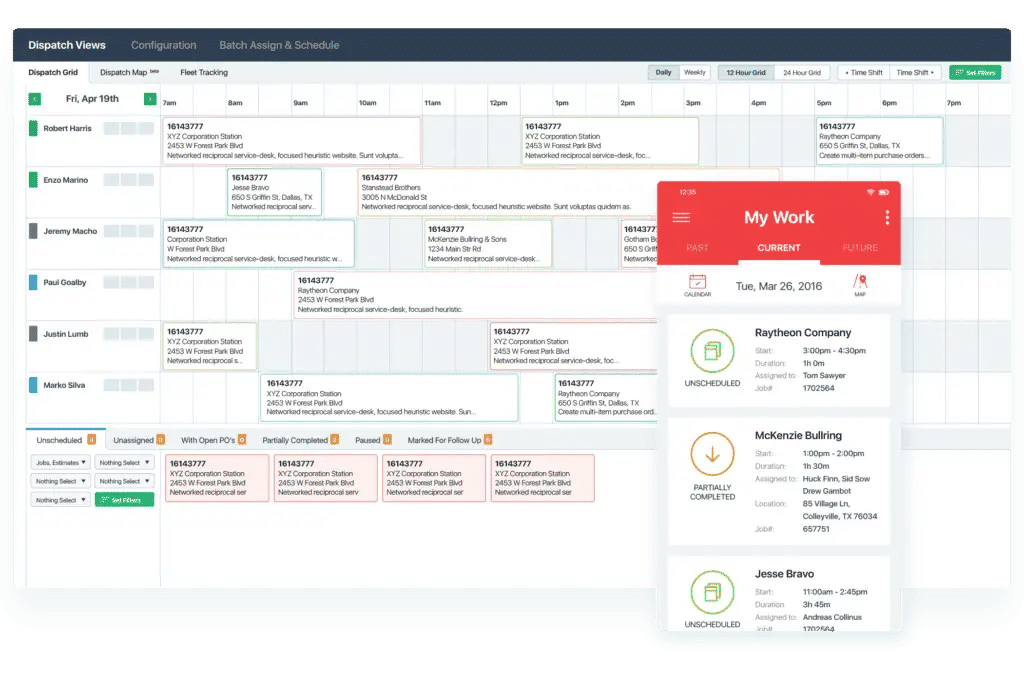
Task: Open Enzo Marino's Jesse Bravo job card
Action: [274, 192]
